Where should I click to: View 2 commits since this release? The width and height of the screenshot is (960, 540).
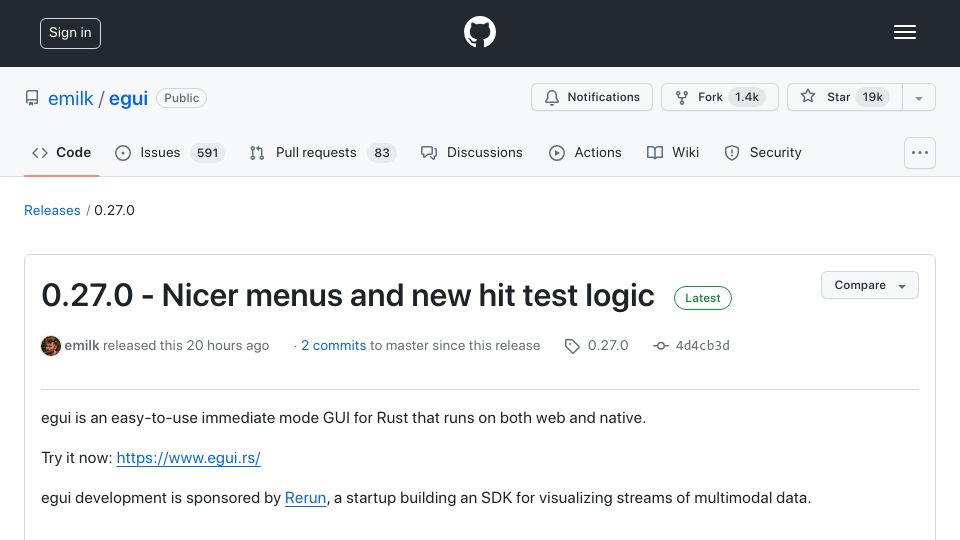(x=334, y=345)
